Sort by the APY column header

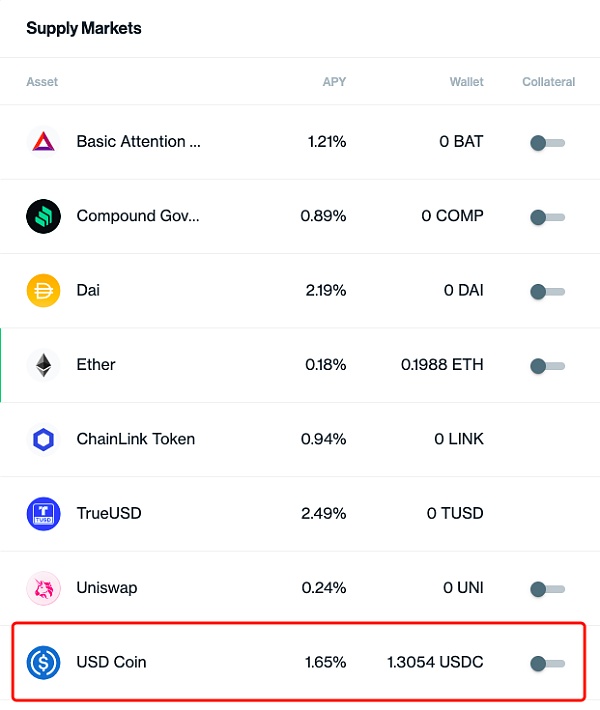point(334,82)
